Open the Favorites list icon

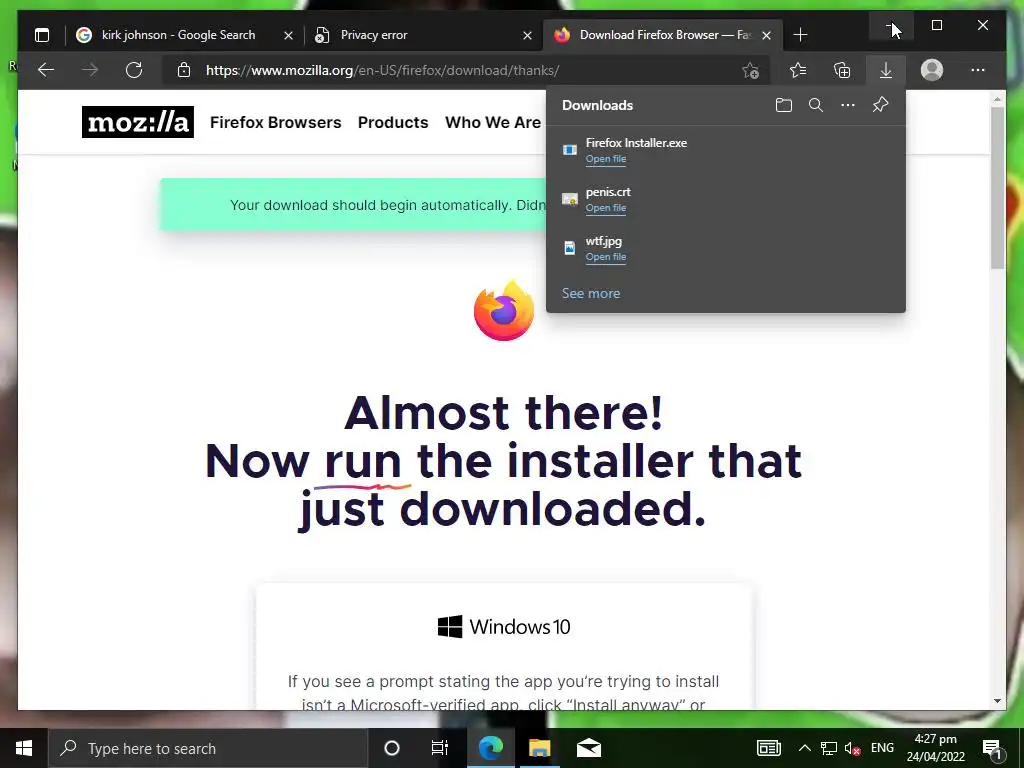(797, 70)
